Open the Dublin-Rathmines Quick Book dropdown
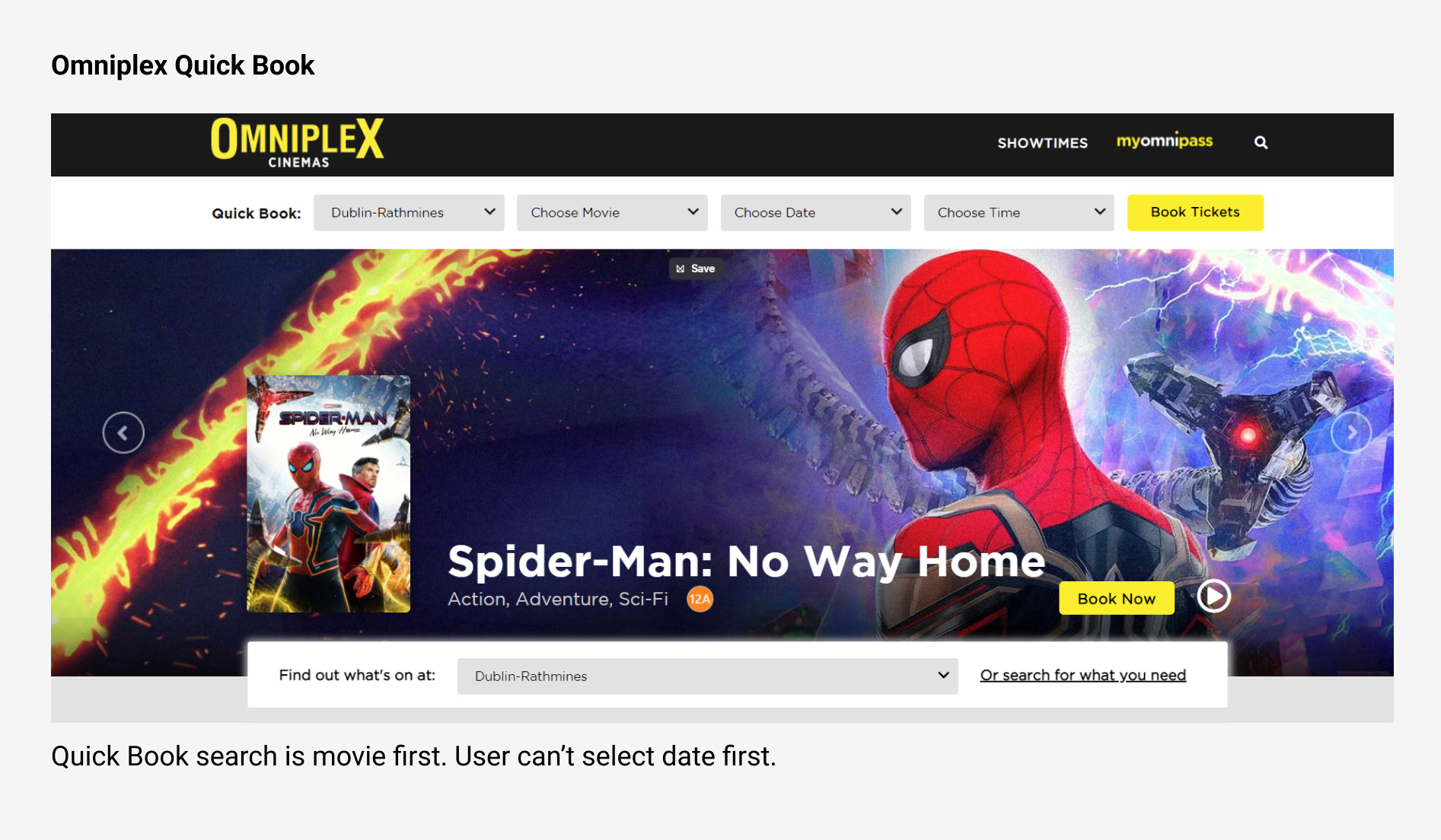This screenshot has width=1441, height=840. tap(409, 213)
